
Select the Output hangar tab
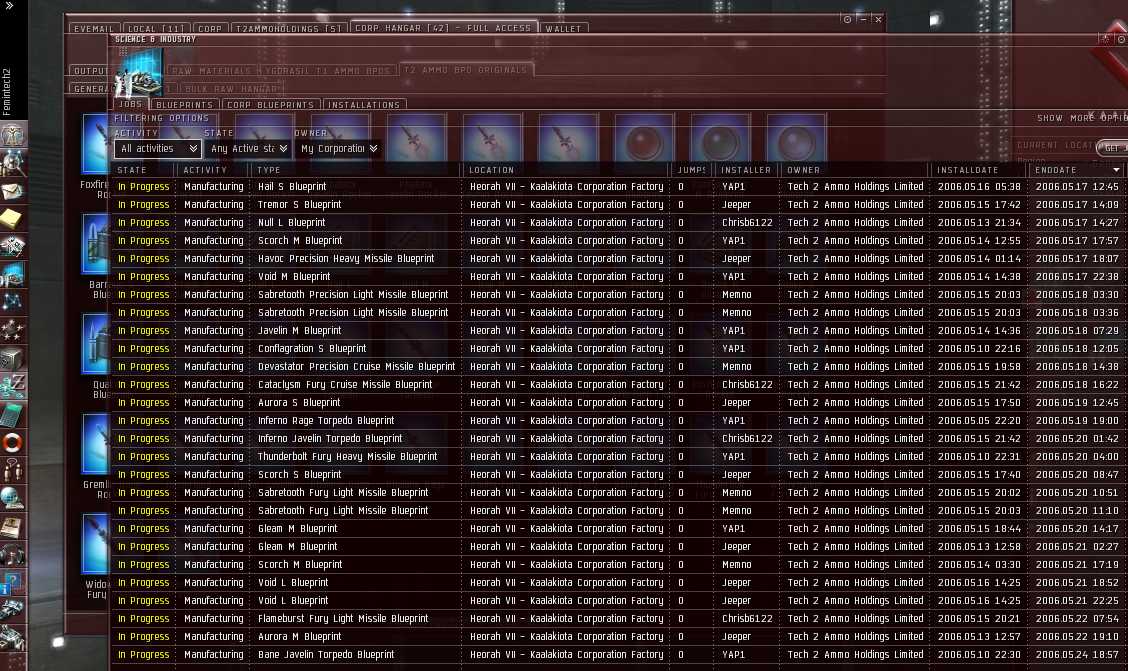pos(91,70)
